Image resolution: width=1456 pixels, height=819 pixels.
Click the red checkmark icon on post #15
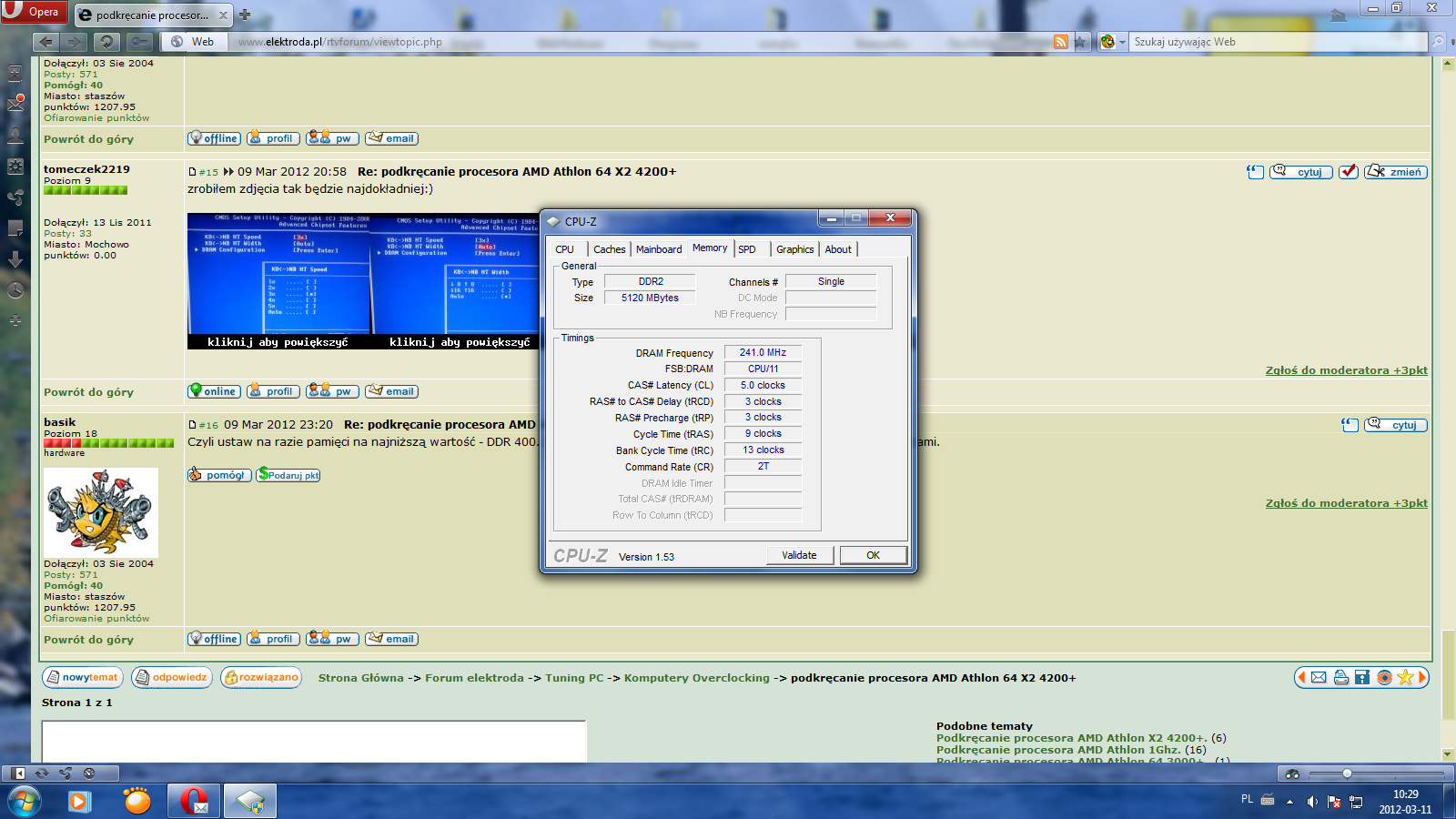click(1349, 172)
